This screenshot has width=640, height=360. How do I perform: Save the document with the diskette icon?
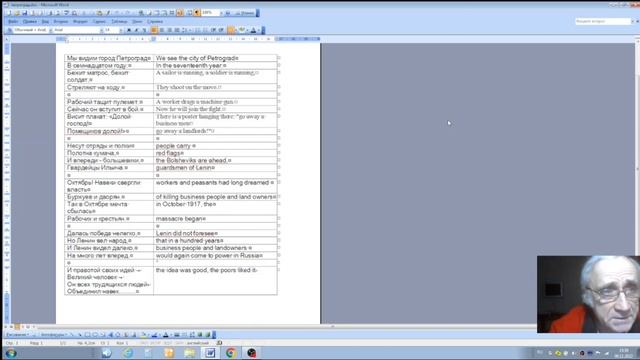25,13
